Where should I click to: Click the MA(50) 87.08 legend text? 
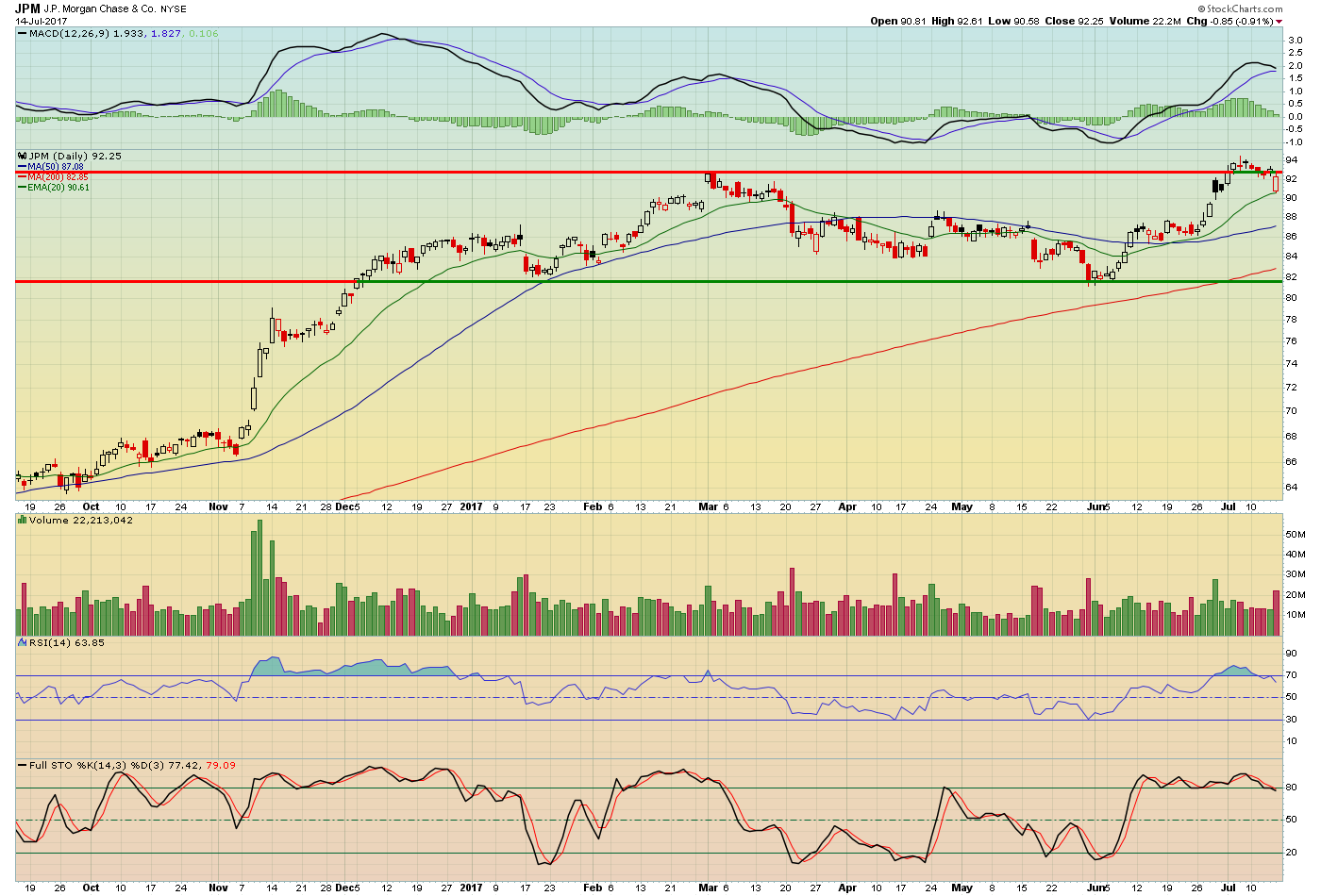coord(58,167)
